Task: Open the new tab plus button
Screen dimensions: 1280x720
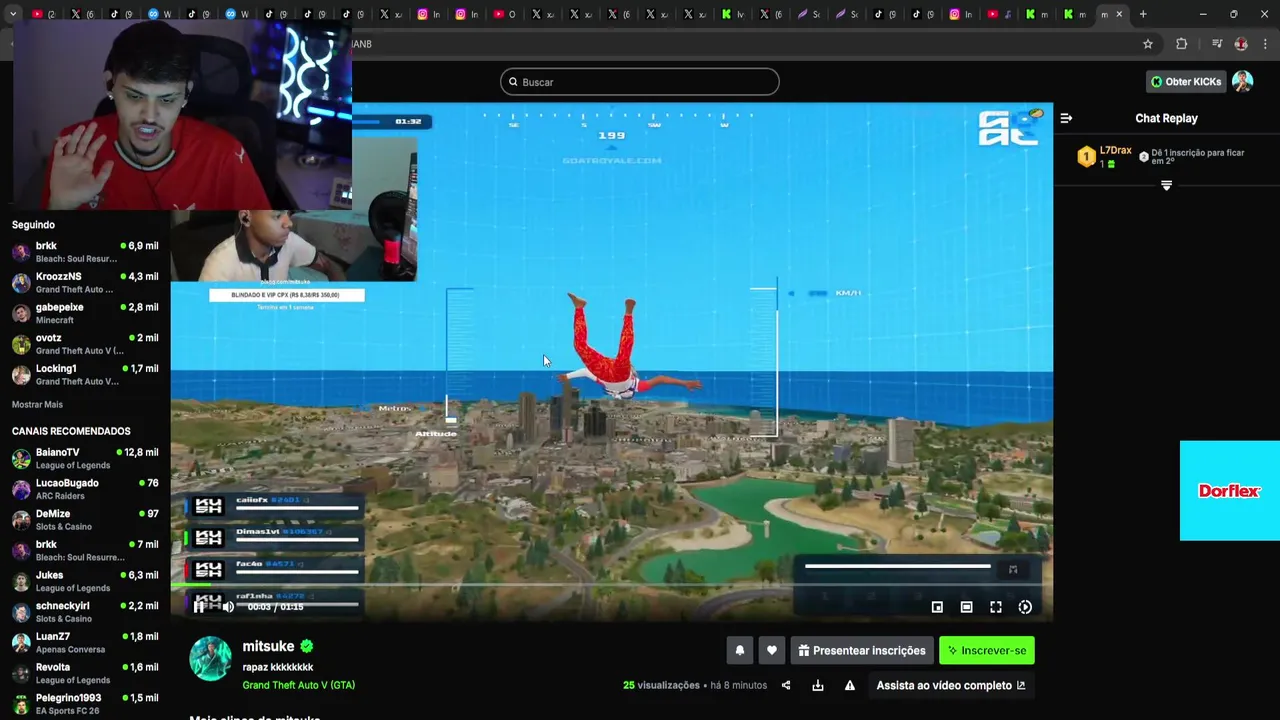Action: 1143,14
